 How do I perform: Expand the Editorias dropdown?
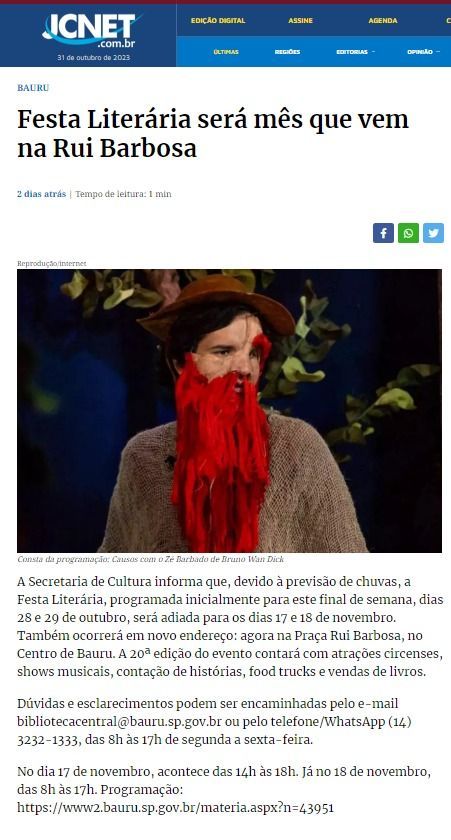pos(356,52)
